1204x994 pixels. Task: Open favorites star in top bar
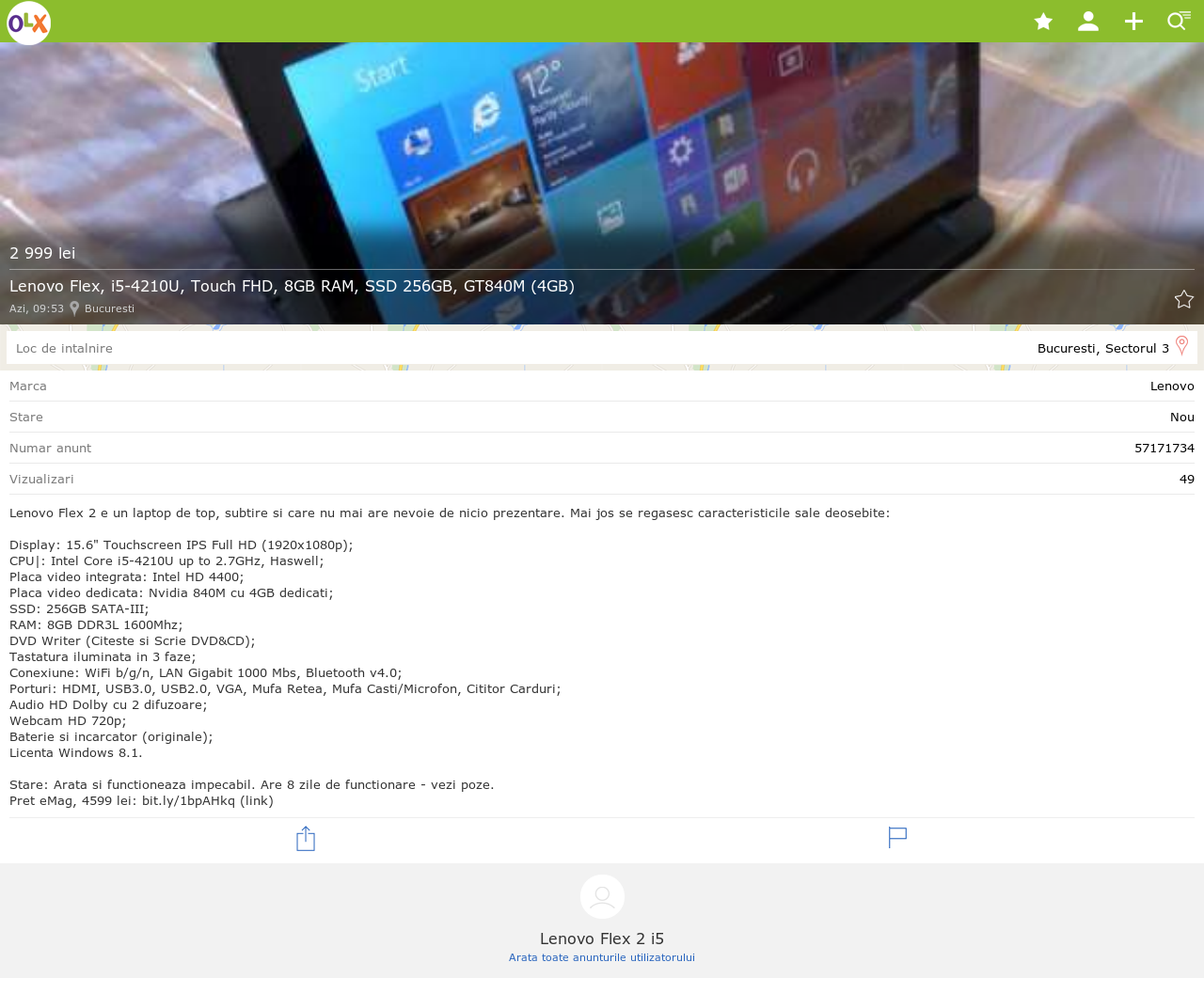[x=1043, y=22]
